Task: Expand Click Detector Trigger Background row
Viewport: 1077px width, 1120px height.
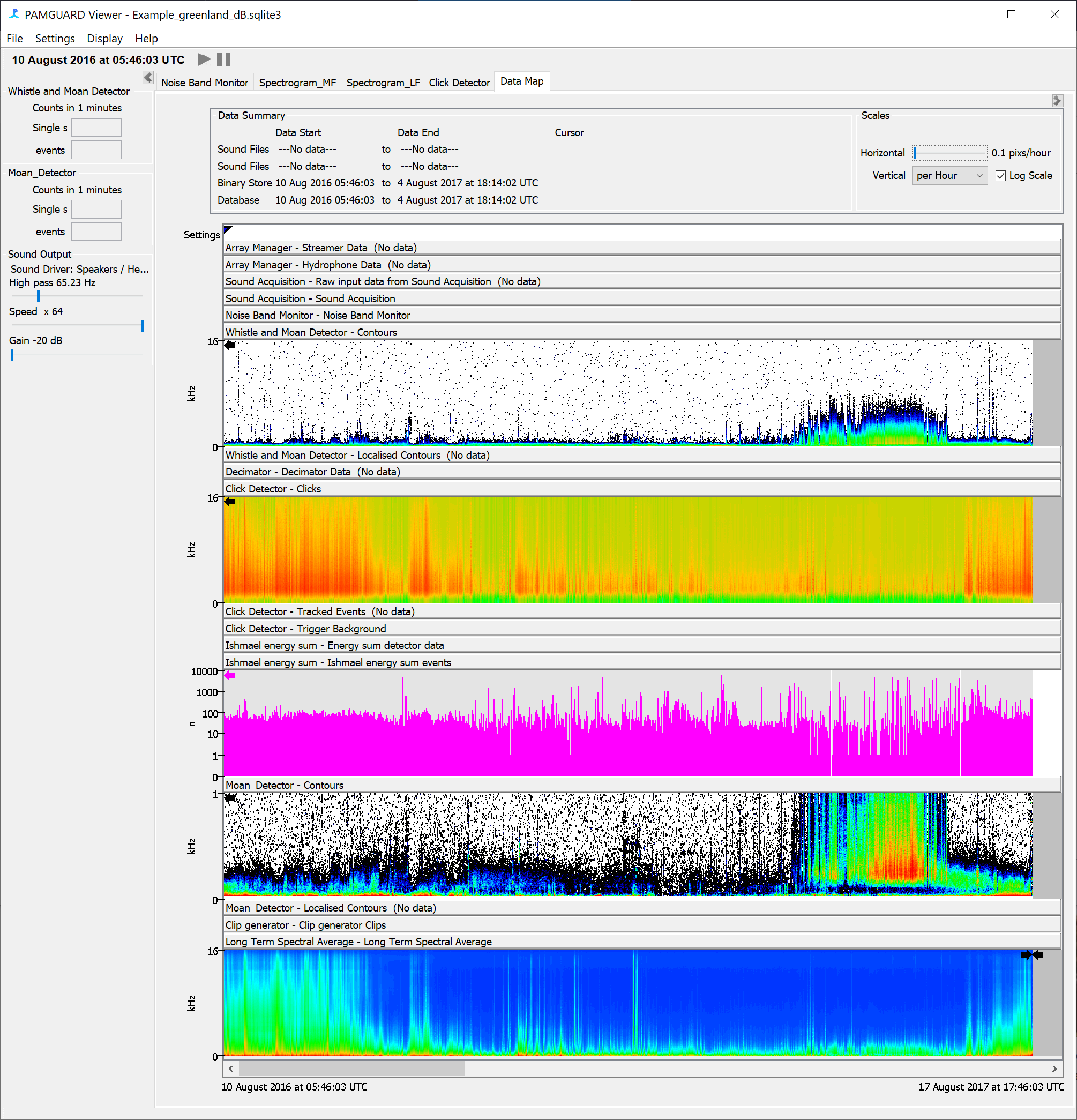Action: (641, 629)
